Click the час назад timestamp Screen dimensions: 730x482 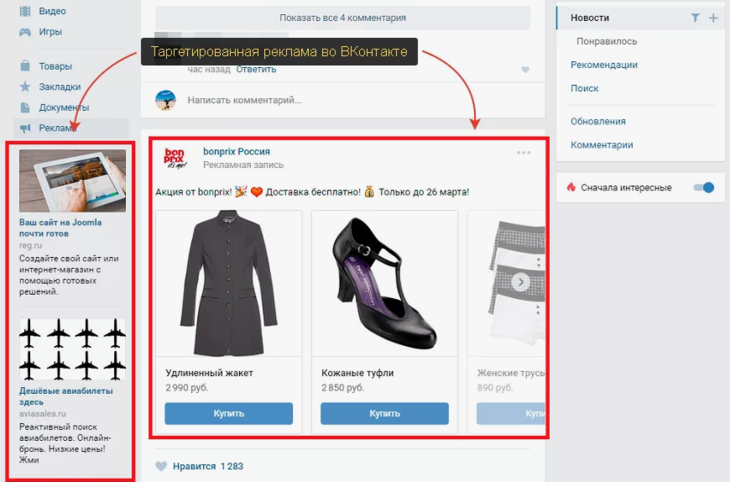[x=209, y=69]
